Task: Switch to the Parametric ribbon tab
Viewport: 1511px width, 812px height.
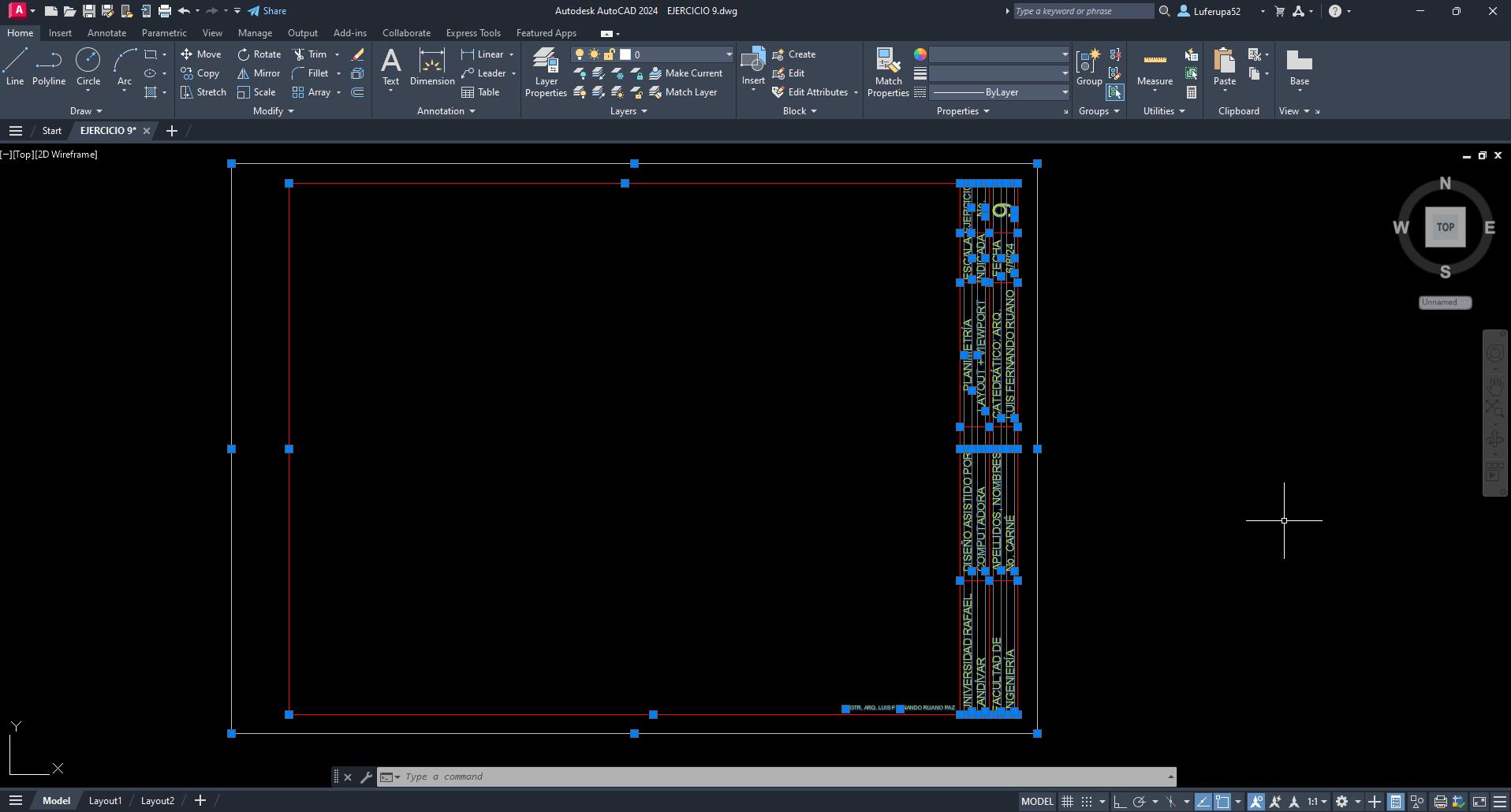Action: (x=164, y=33)
